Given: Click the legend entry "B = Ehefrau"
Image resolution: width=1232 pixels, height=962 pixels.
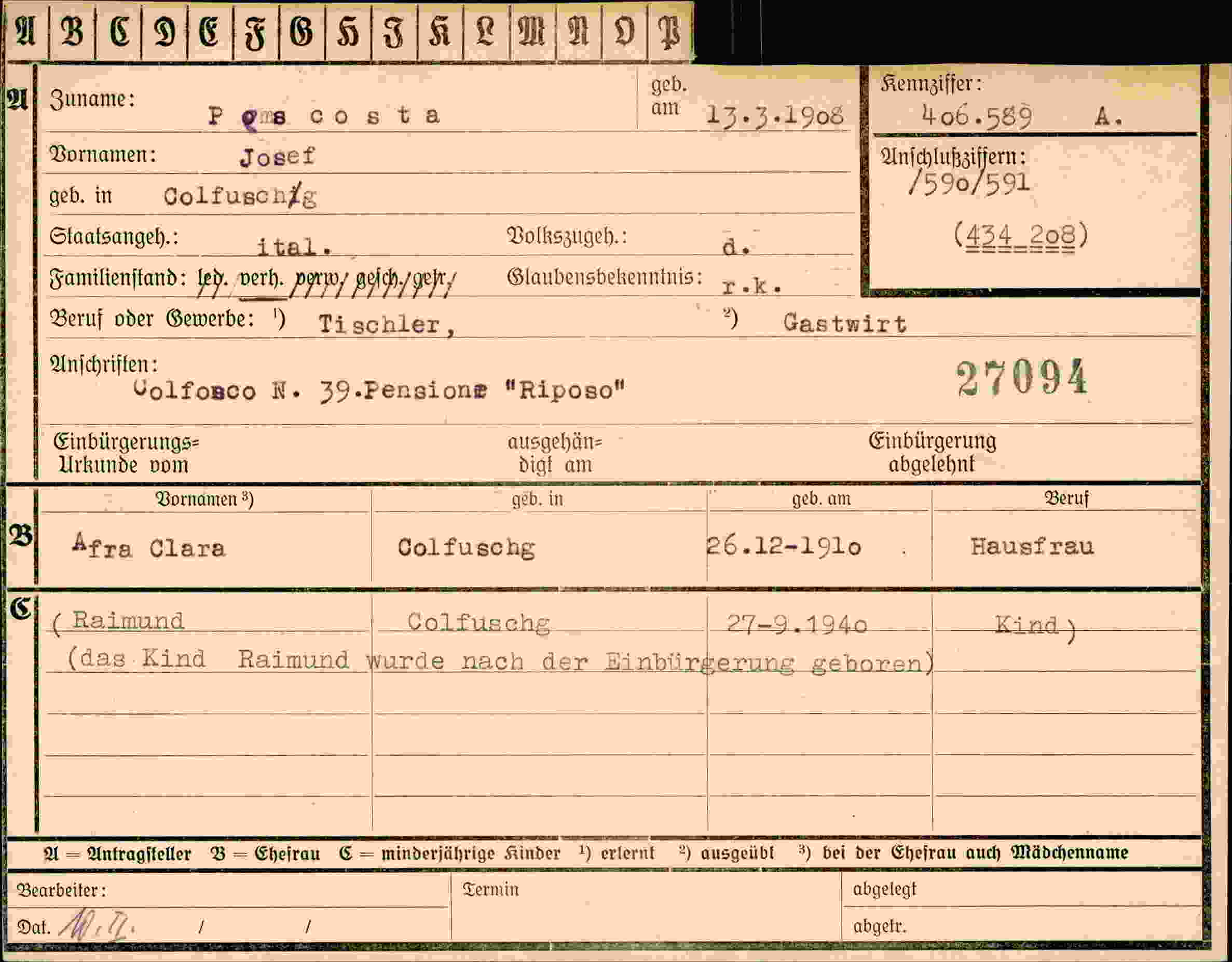Looking at the screenshot, I should [x=265, y=853].
